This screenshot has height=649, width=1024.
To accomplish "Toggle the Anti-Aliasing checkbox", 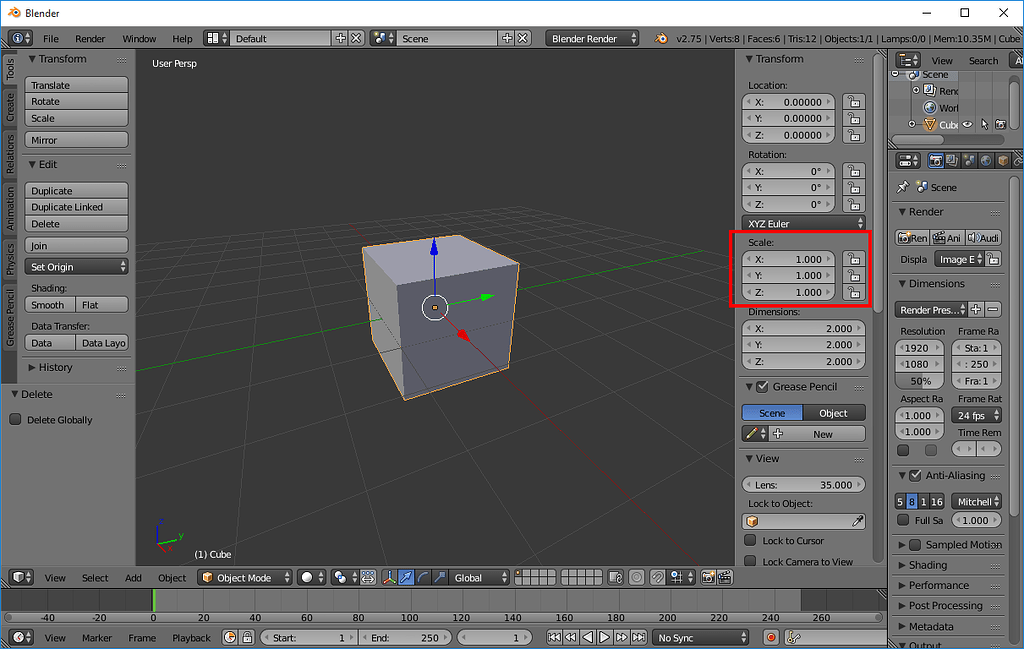I will click(915, 475).
